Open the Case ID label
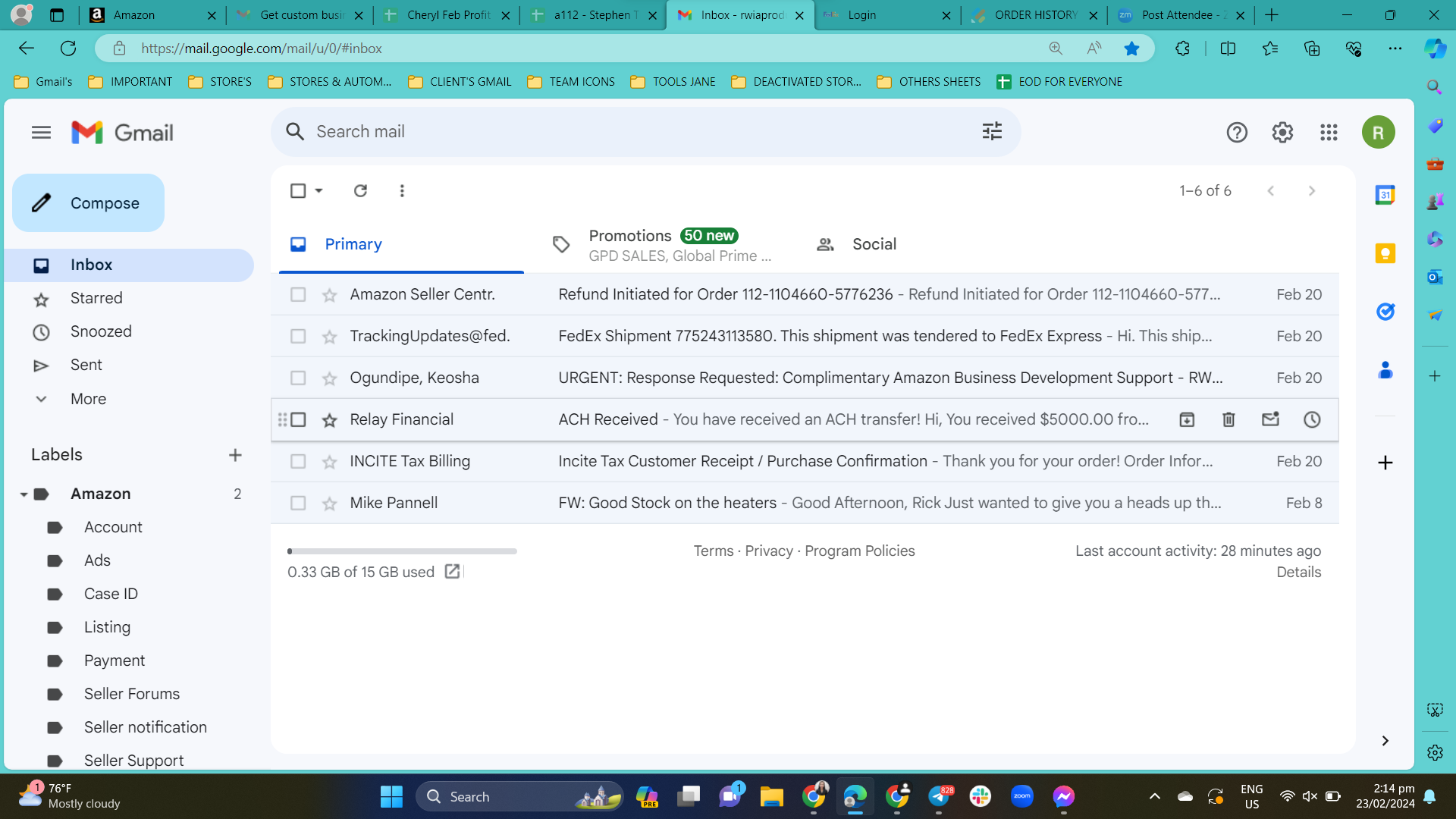1456x819 pixels. pyautogui.click(x=111, y=594)
